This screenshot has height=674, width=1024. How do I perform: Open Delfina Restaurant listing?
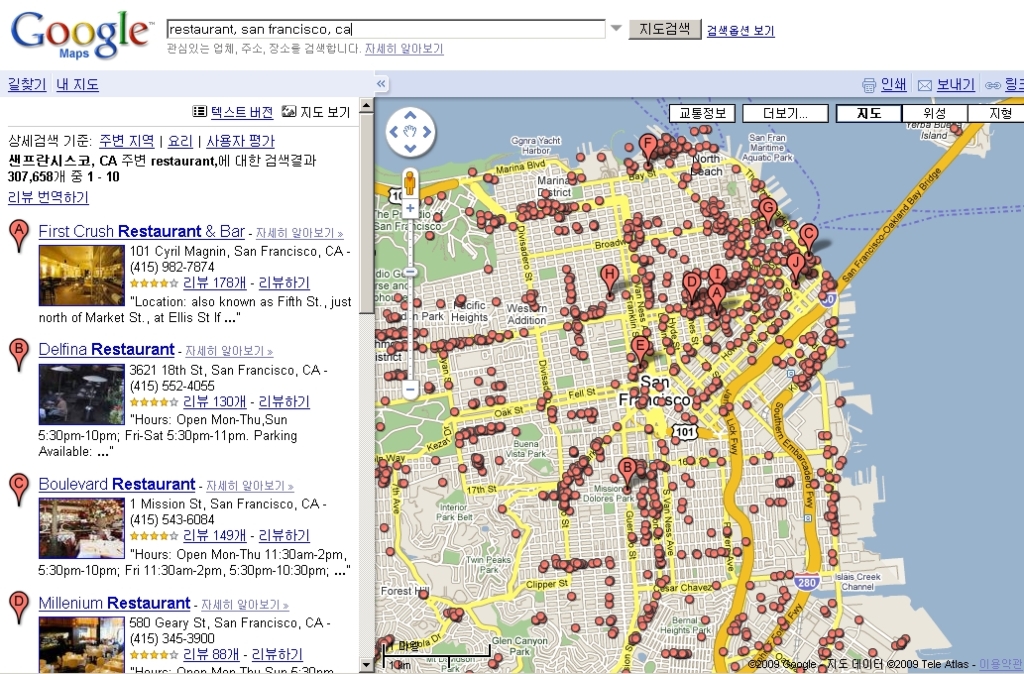106,349
